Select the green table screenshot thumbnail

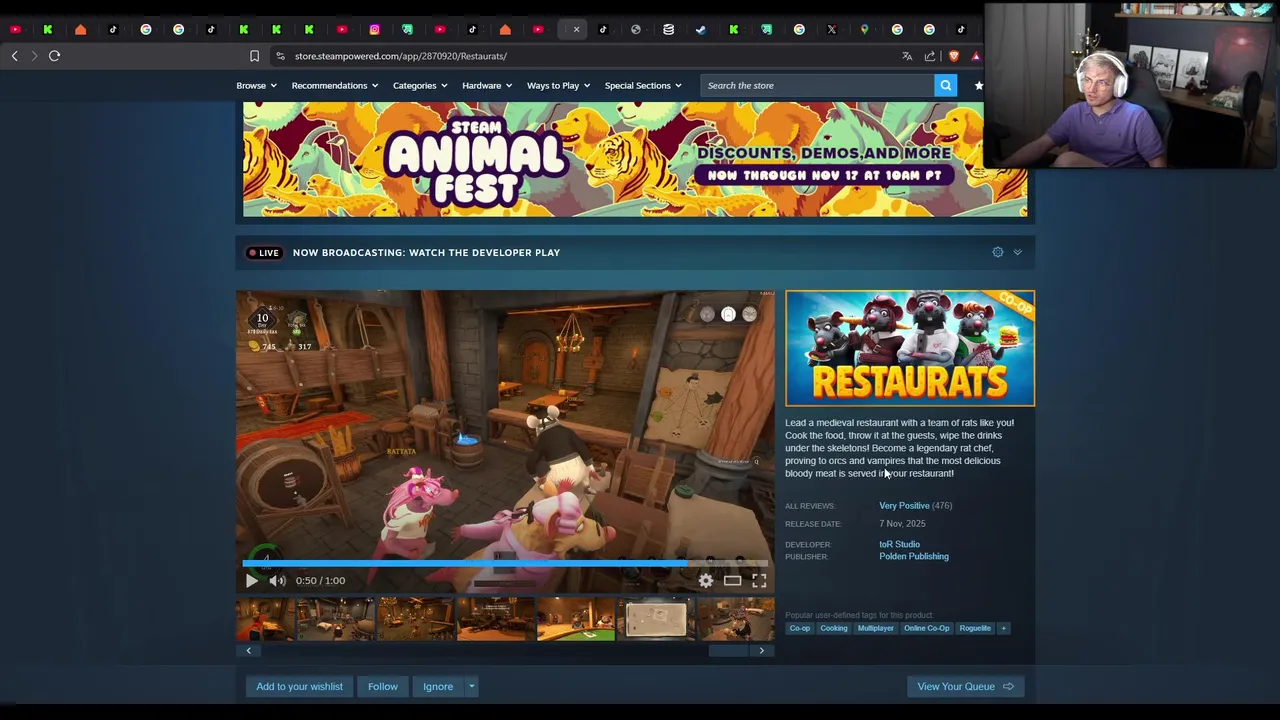tap(576, 619)
